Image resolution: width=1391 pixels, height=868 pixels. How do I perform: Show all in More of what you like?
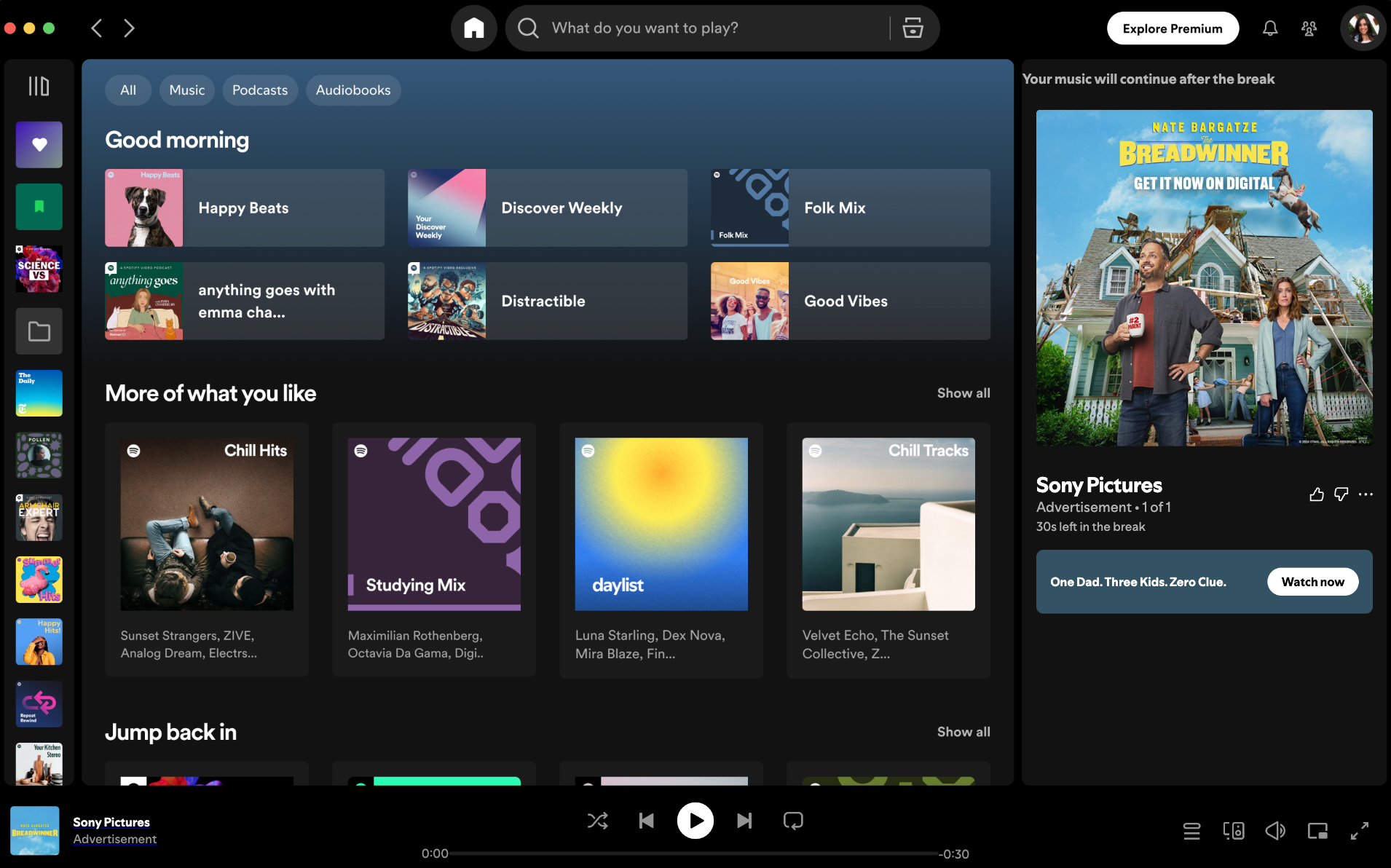tap(964, 393)
